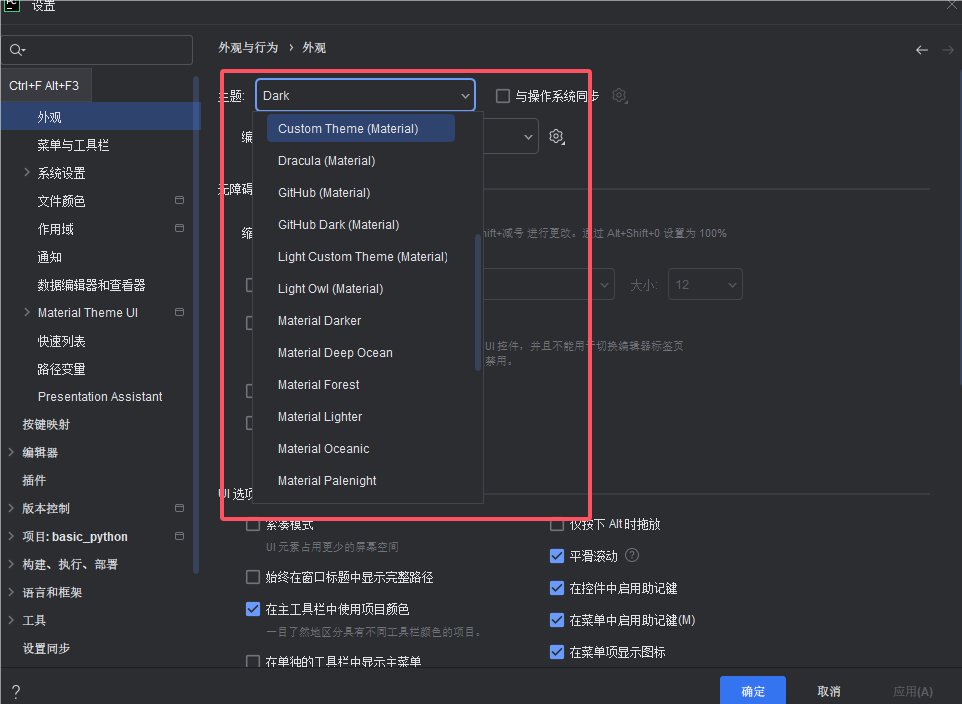962x704 pixels.
Task: Open the font size 12 dropdown
Action: pos(705,285)
